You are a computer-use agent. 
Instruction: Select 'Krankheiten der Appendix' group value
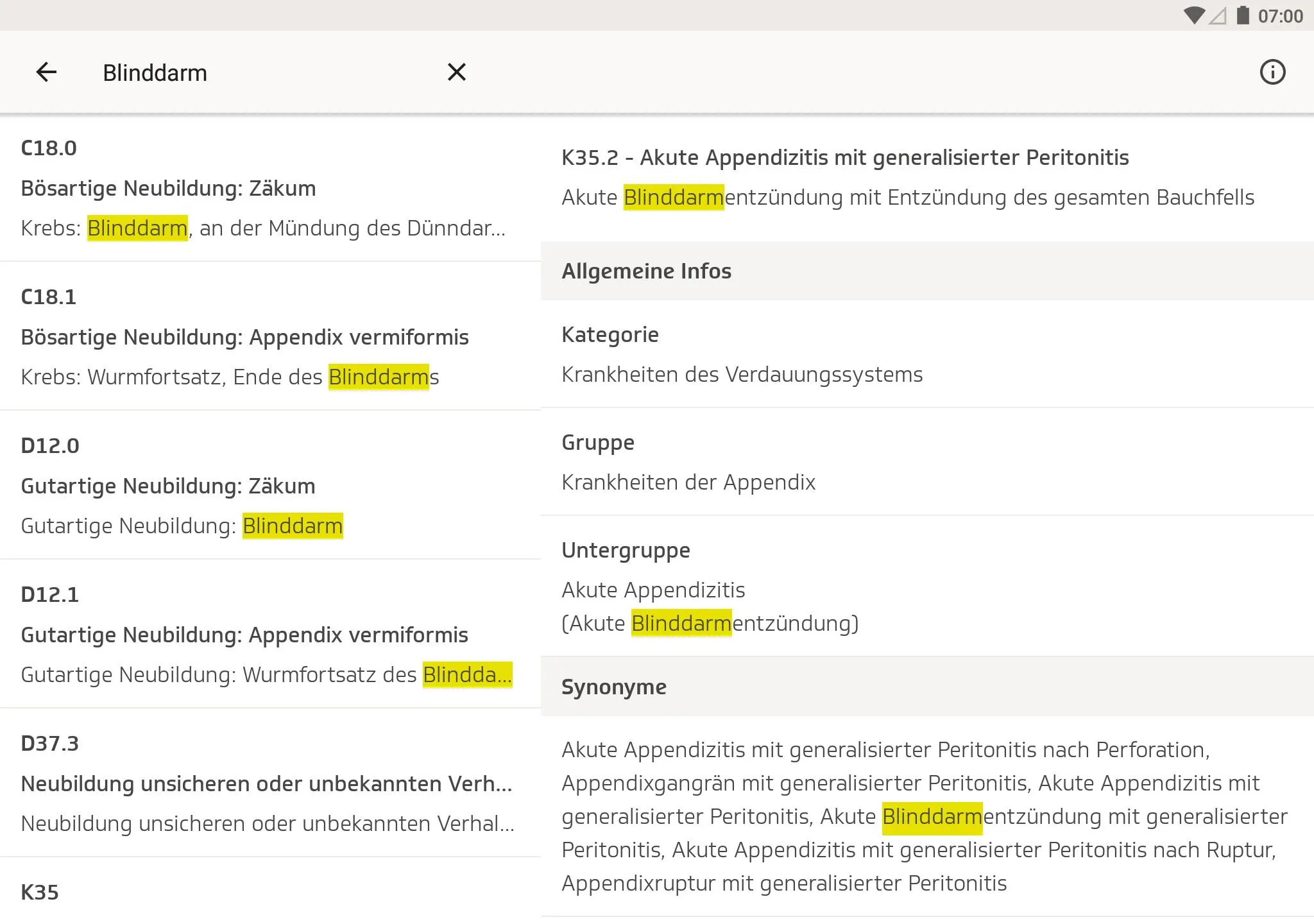pyautogui.click(x=688, y=483)
